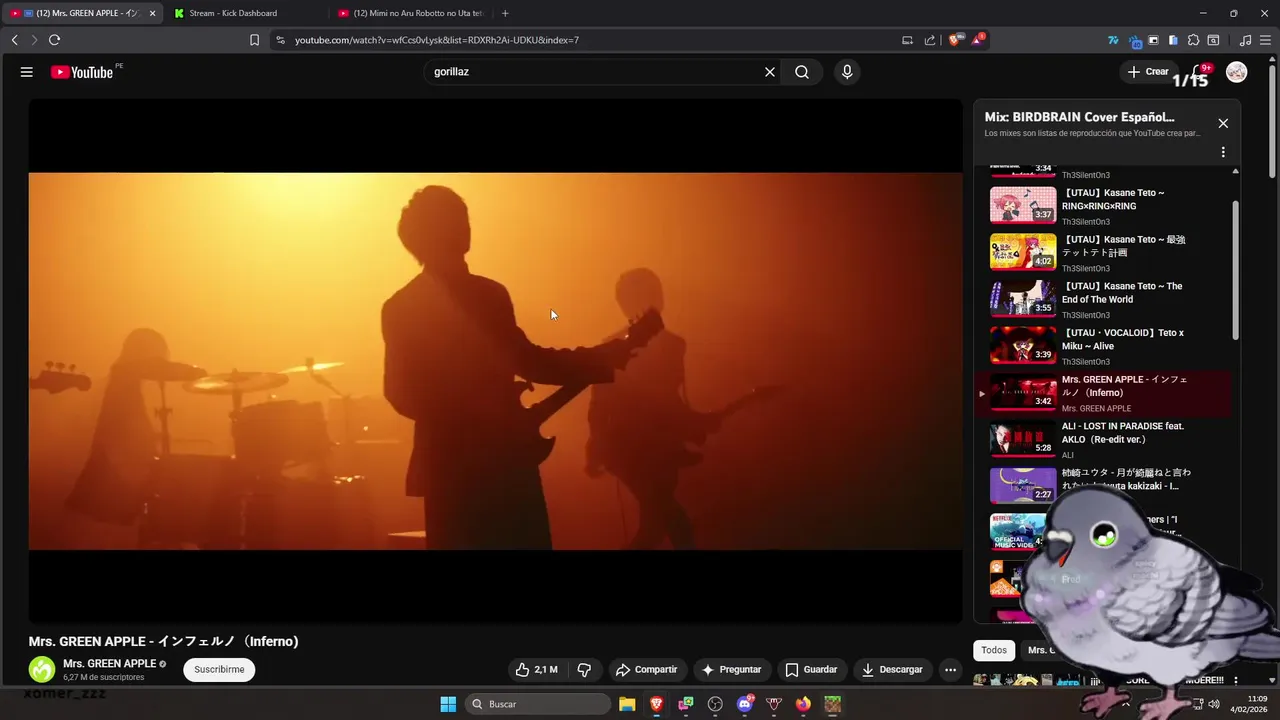Click the playlist panel scrollbar
This screenshot has width=1280, height=720.
(1235, 270)
